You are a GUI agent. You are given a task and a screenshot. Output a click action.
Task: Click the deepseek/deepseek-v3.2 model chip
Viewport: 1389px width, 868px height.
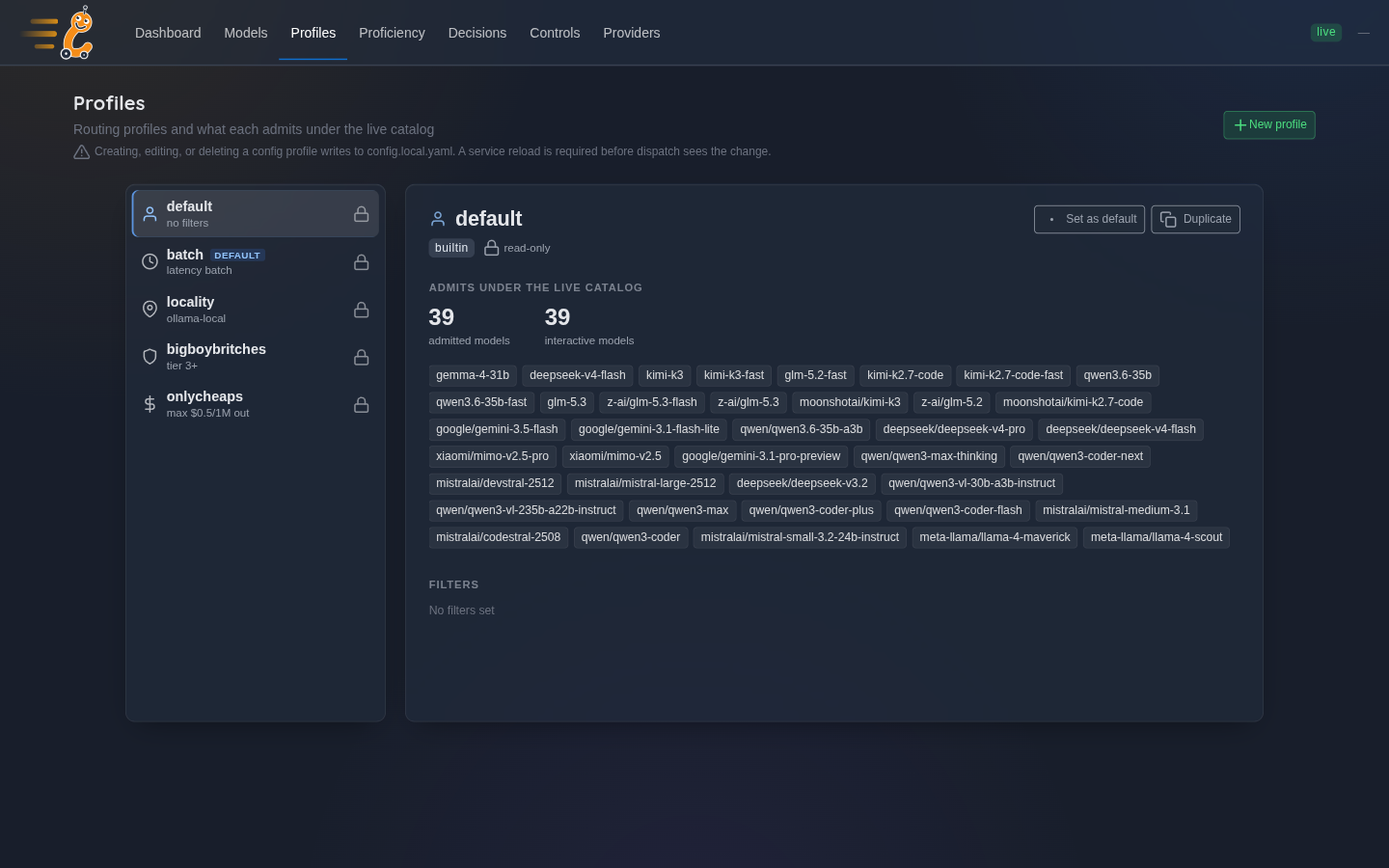803,483
